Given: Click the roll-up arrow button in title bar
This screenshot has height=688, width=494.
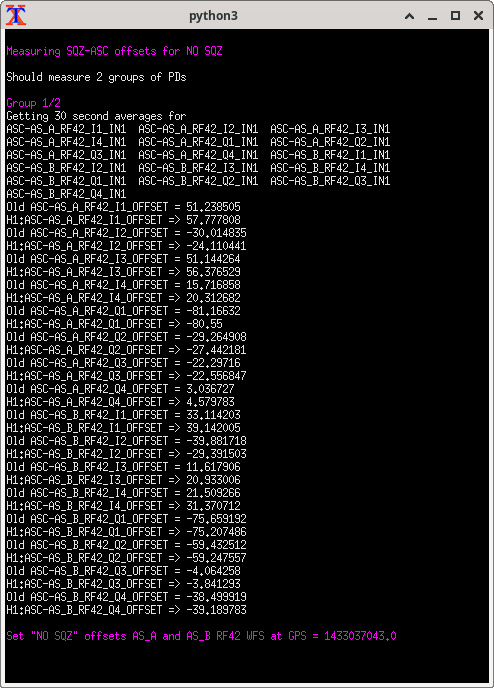Looking at the screenshot, I should click(x=409, y=16).
